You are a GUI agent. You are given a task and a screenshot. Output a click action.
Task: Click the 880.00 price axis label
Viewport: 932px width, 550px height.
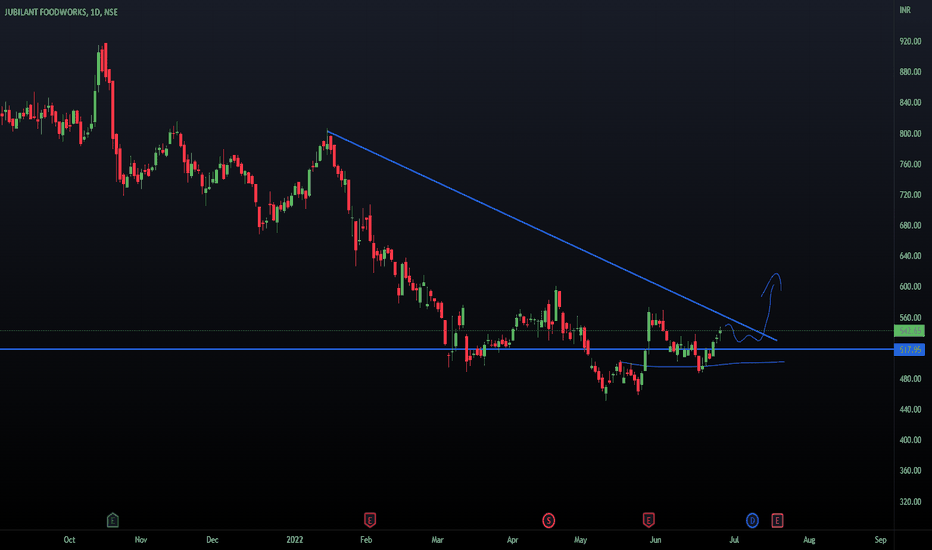(x=910, y=72)
